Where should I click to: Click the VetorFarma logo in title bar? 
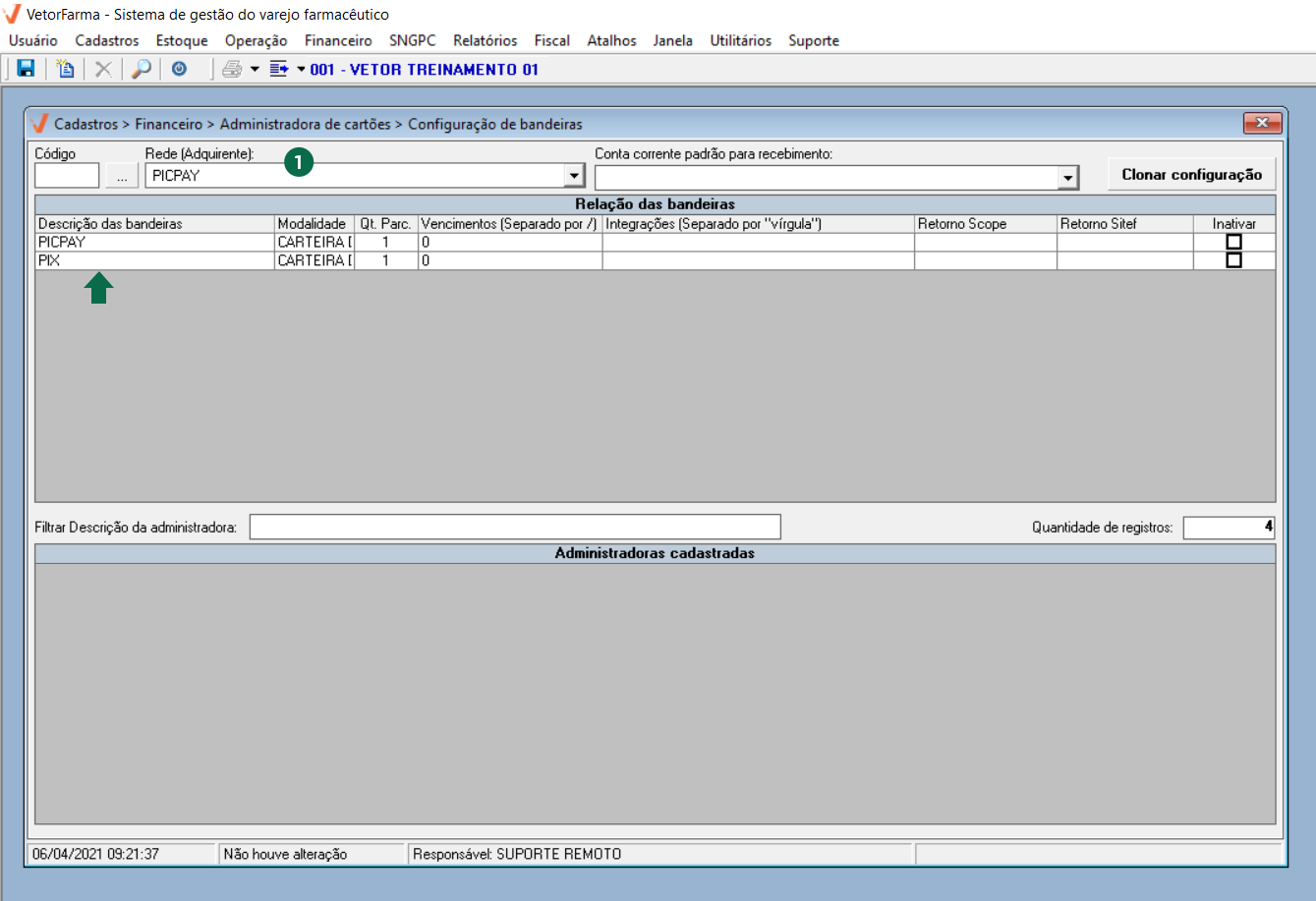pos(13,15)
